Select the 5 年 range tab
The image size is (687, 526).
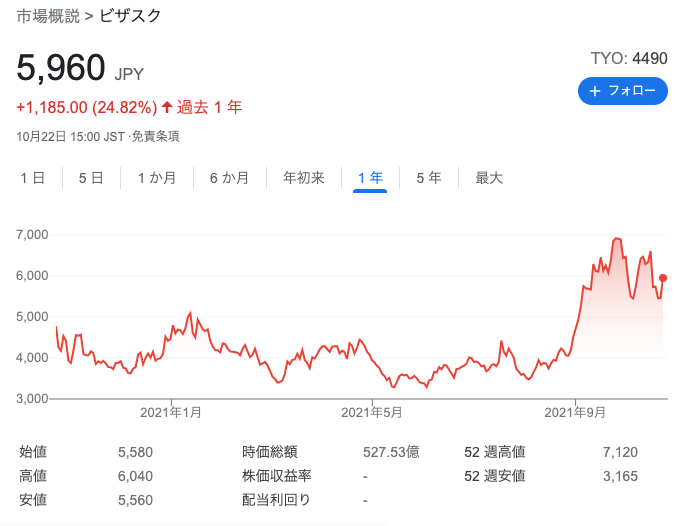click(x=429, y=178)
